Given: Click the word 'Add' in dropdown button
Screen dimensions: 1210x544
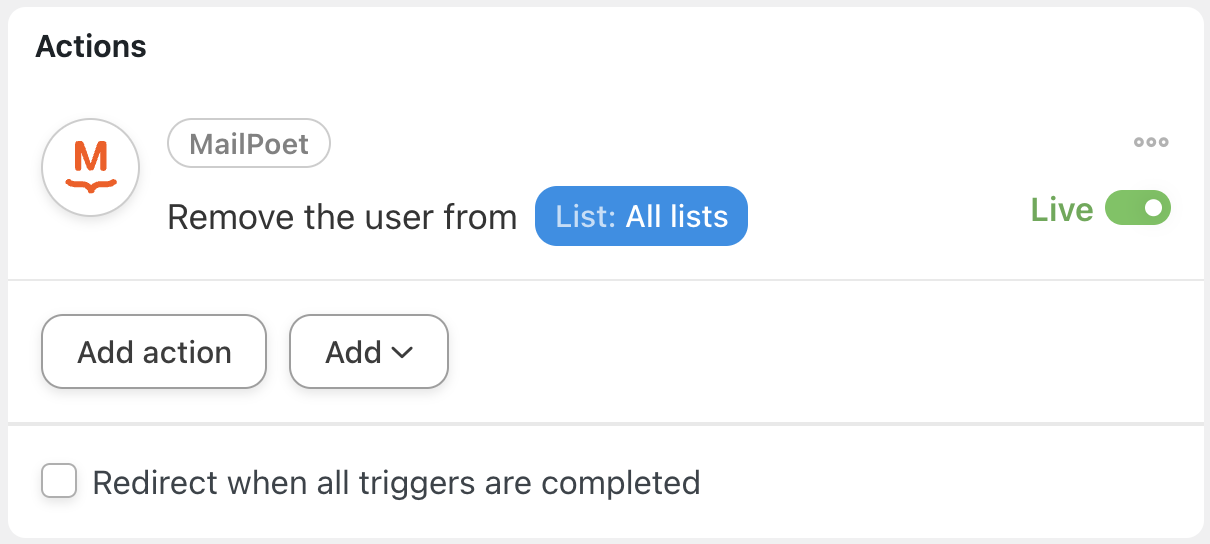Looking at the screenshot, I should click(x=353, y=353).
